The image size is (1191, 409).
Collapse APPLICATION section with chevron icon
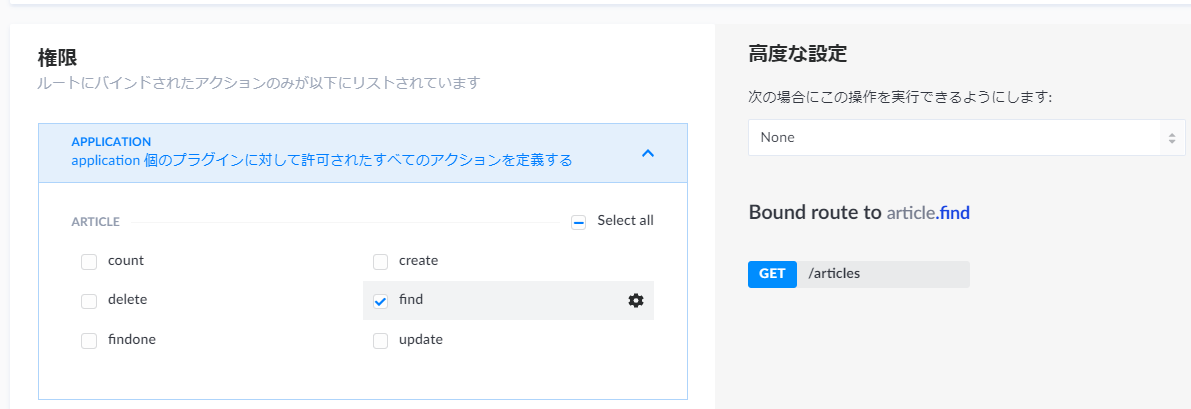(x=647, y=153)
